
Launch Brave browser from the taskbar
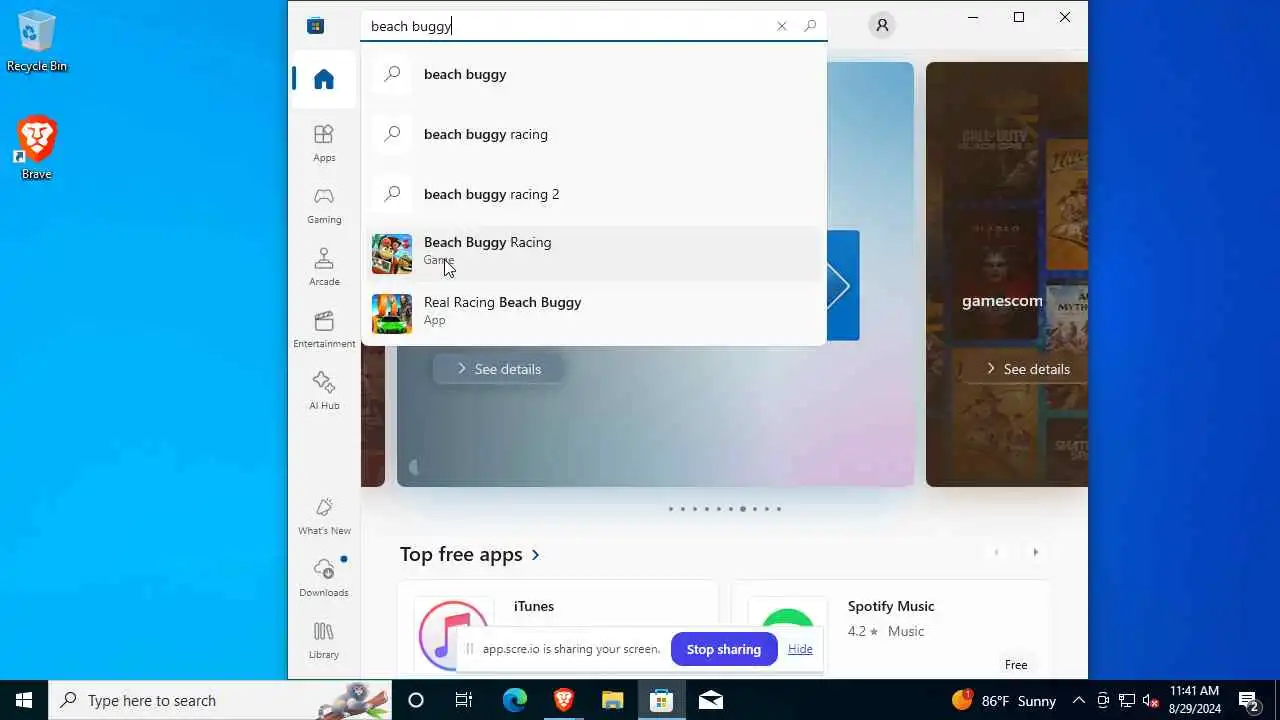[x=564, y=700]
